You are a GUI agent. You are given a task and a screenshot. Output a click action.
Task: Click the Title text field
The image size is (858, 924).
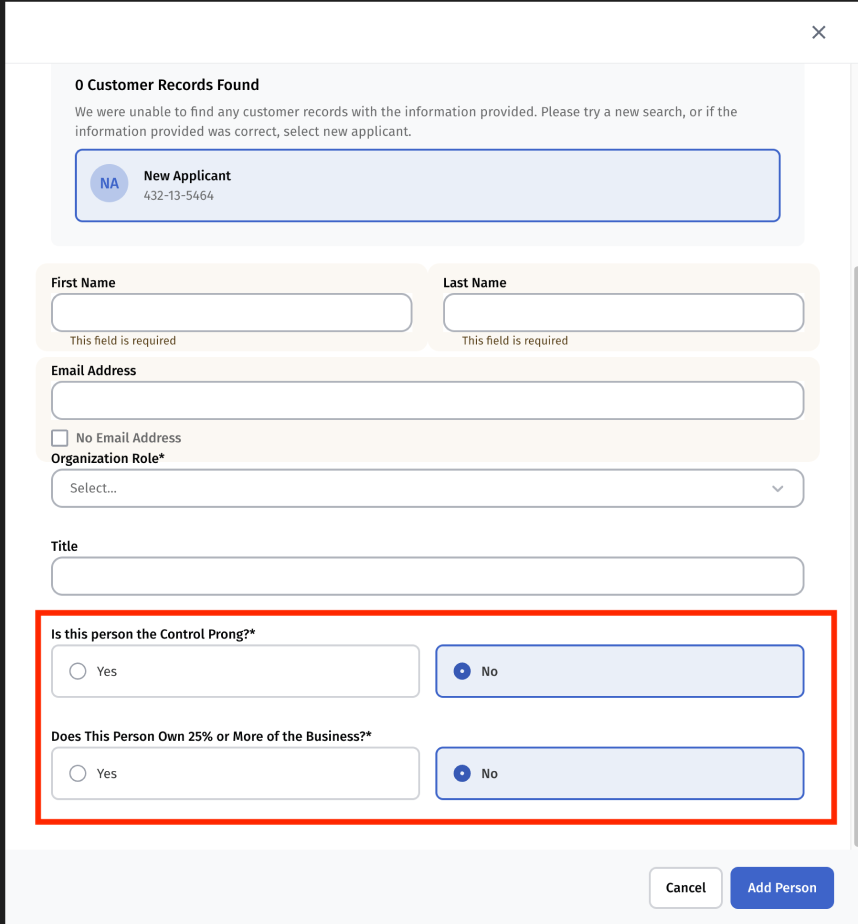(x=427, y=576)
